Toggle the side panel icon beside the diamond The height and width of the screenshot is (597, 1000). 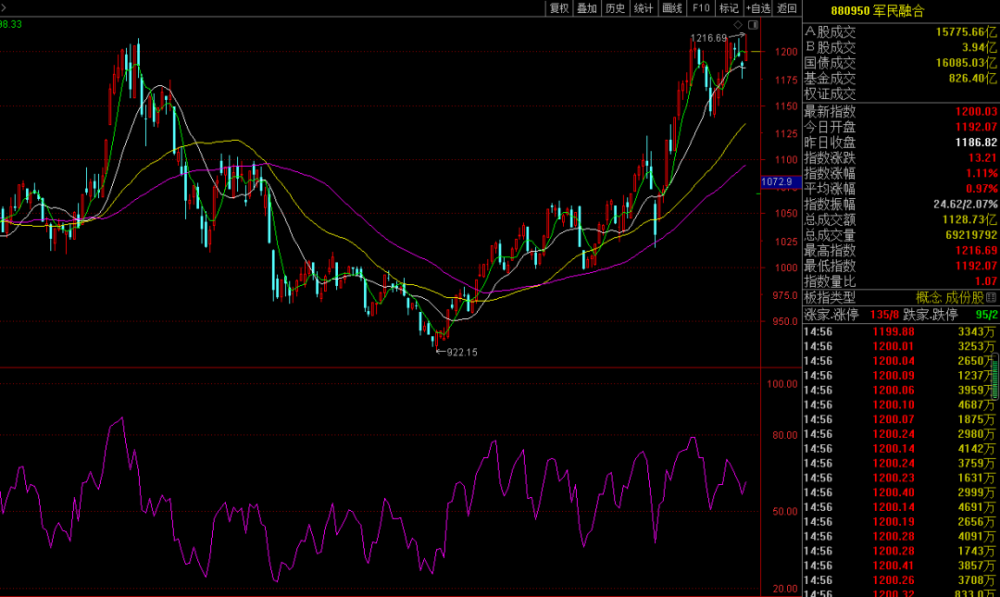click(x=753, y=25)
